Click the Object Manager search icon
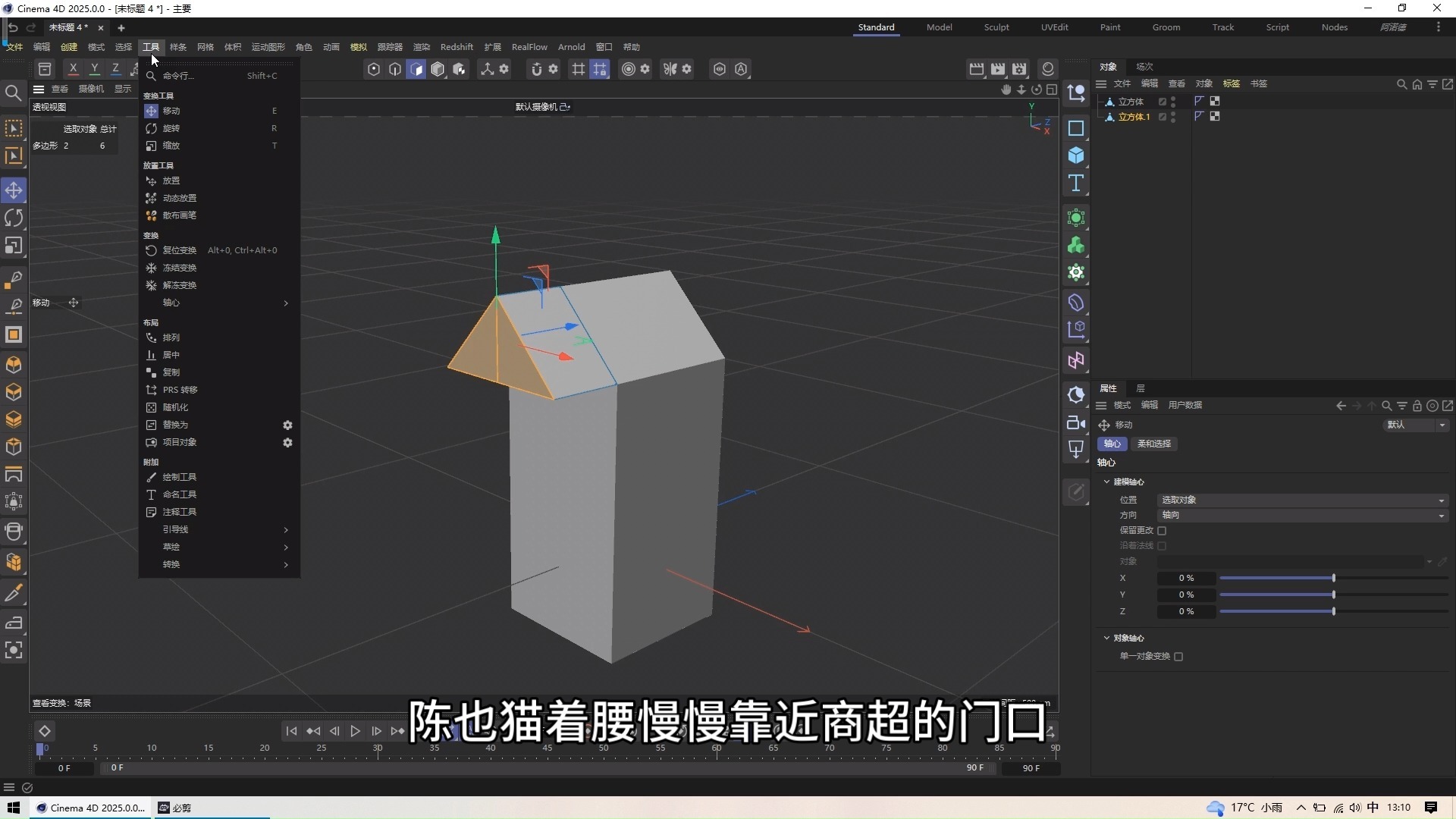 pyautogui.click(x=1401, y=84)
